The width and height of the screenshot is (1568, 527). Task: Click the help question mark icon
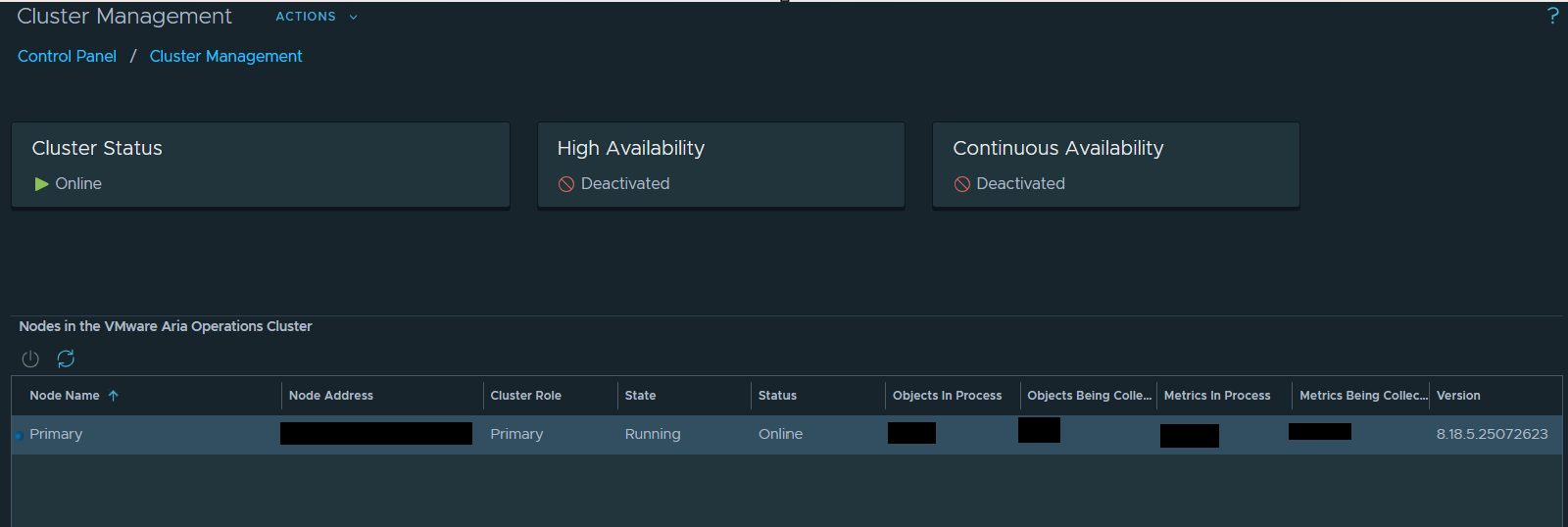click(x=1552, y=16)
